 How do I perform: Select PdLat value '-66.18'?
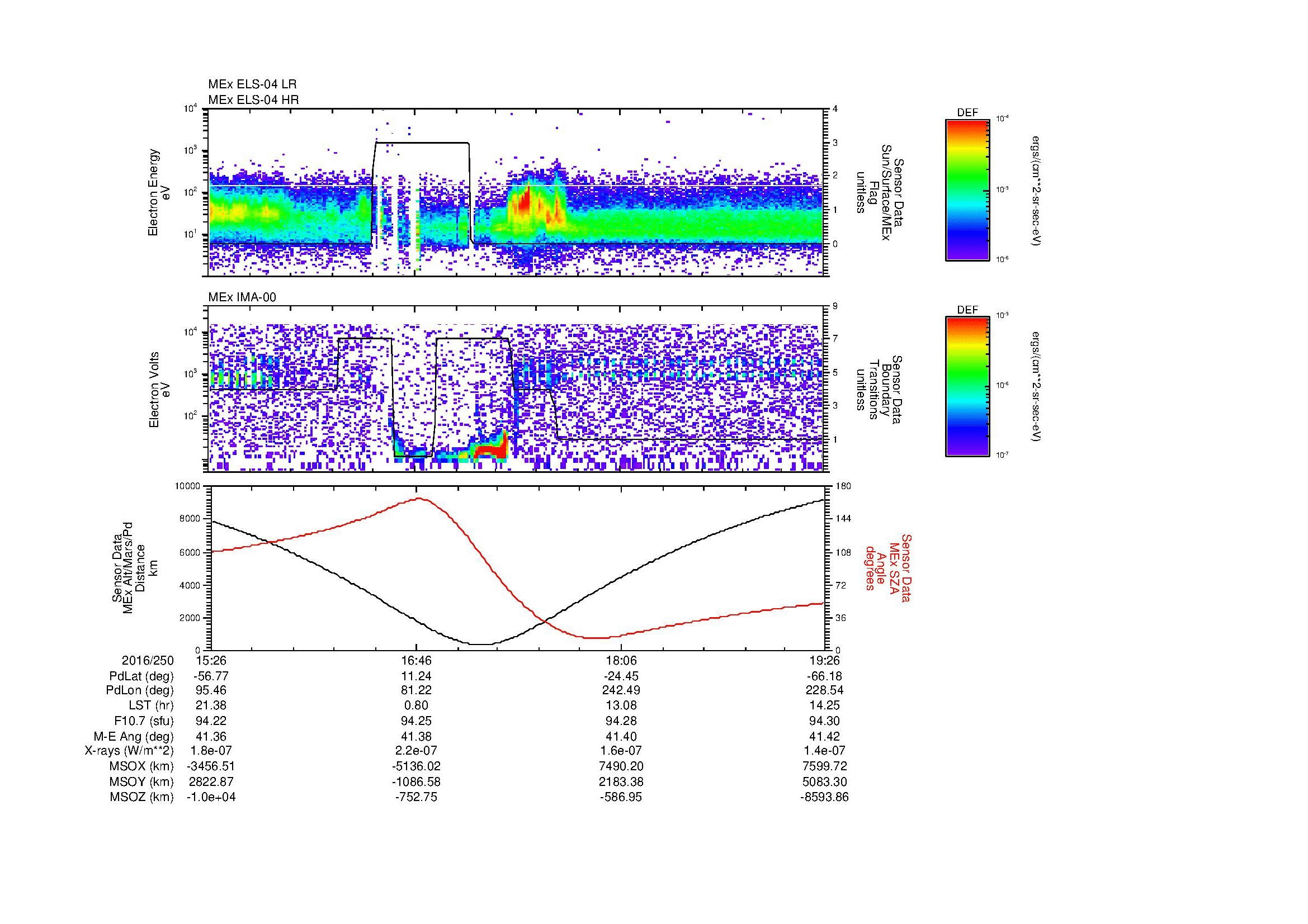click(824, 676)
